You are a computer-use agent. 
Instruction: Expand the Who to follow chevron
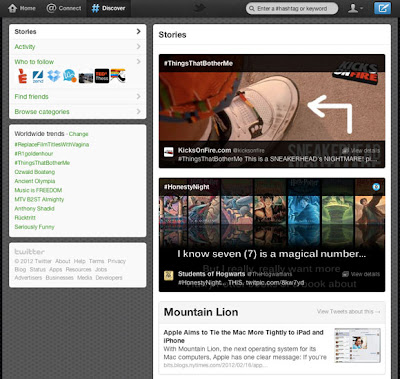pos(139,61)
